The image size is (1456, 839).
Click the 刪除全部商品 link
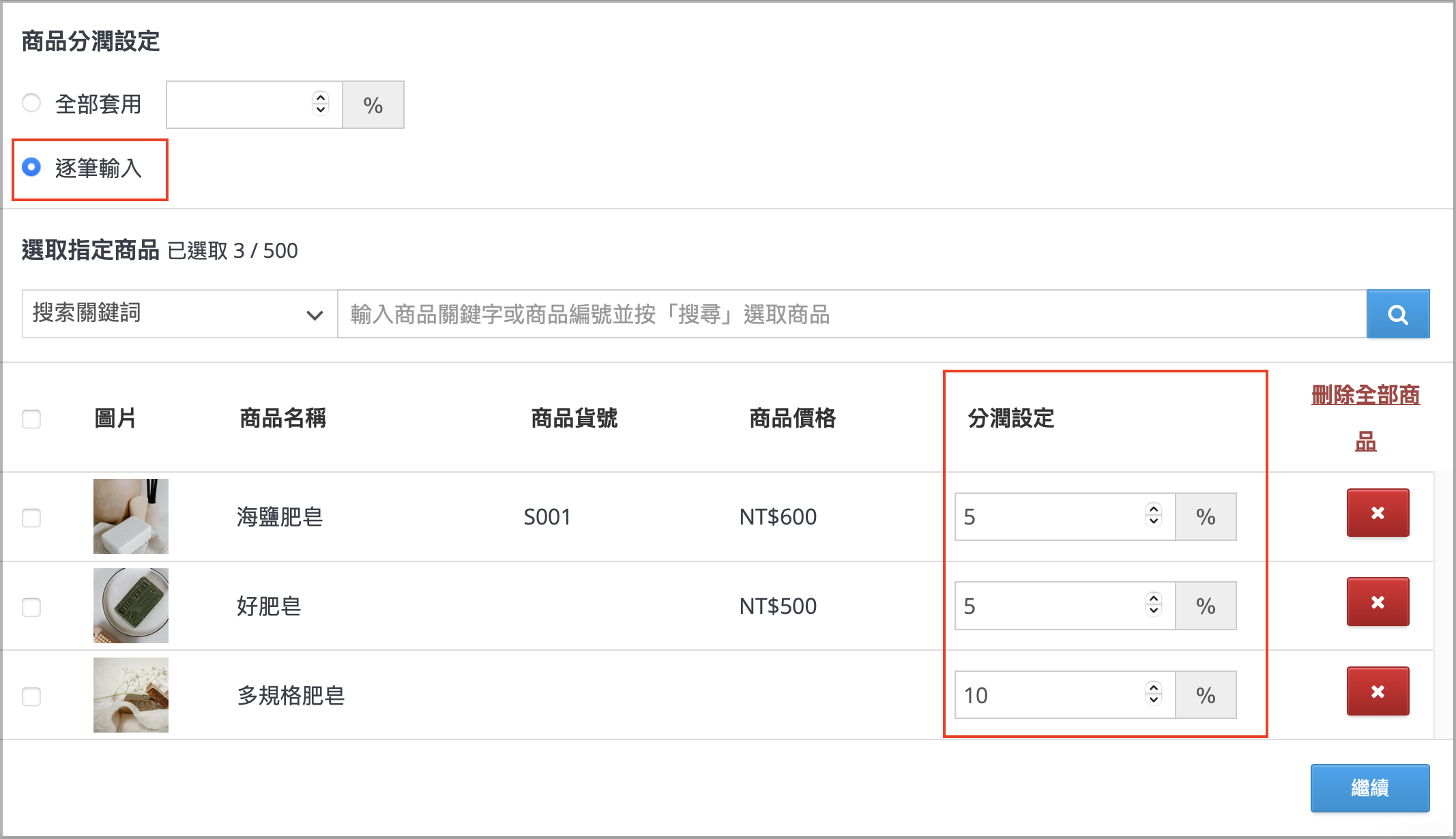[1365, 417]
